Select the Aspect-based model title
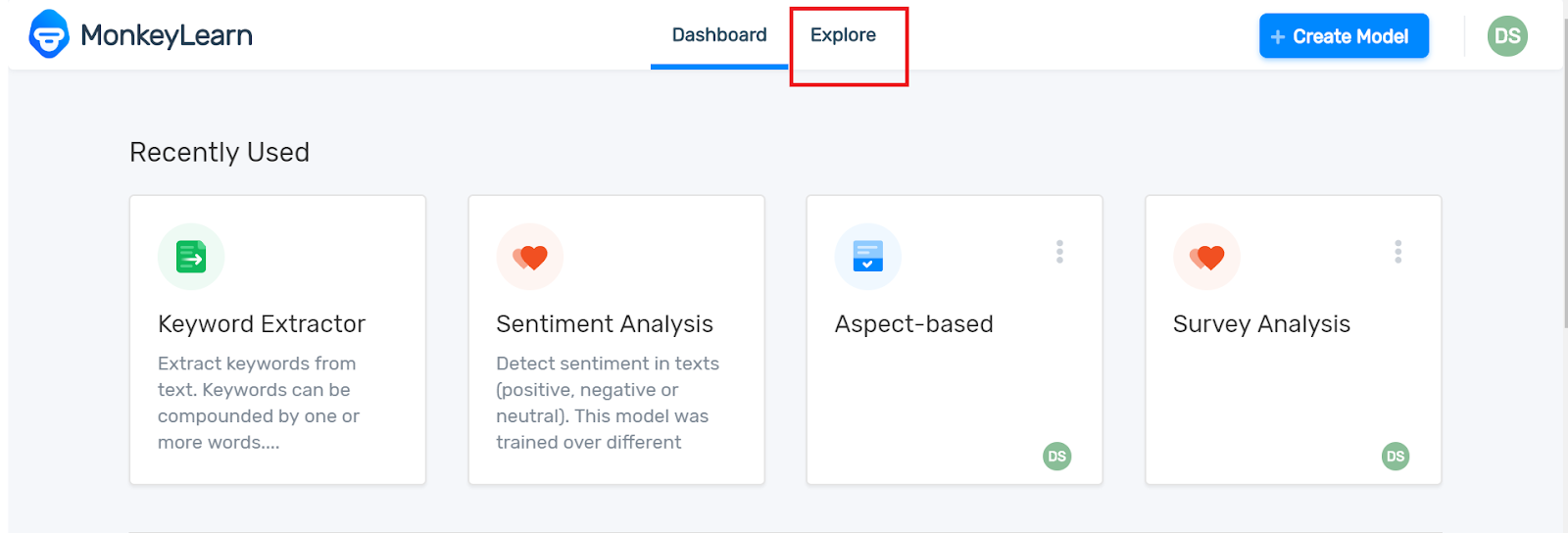Image resolution: width=1568 pixels, height=533 pixels. tap(913, 324)
